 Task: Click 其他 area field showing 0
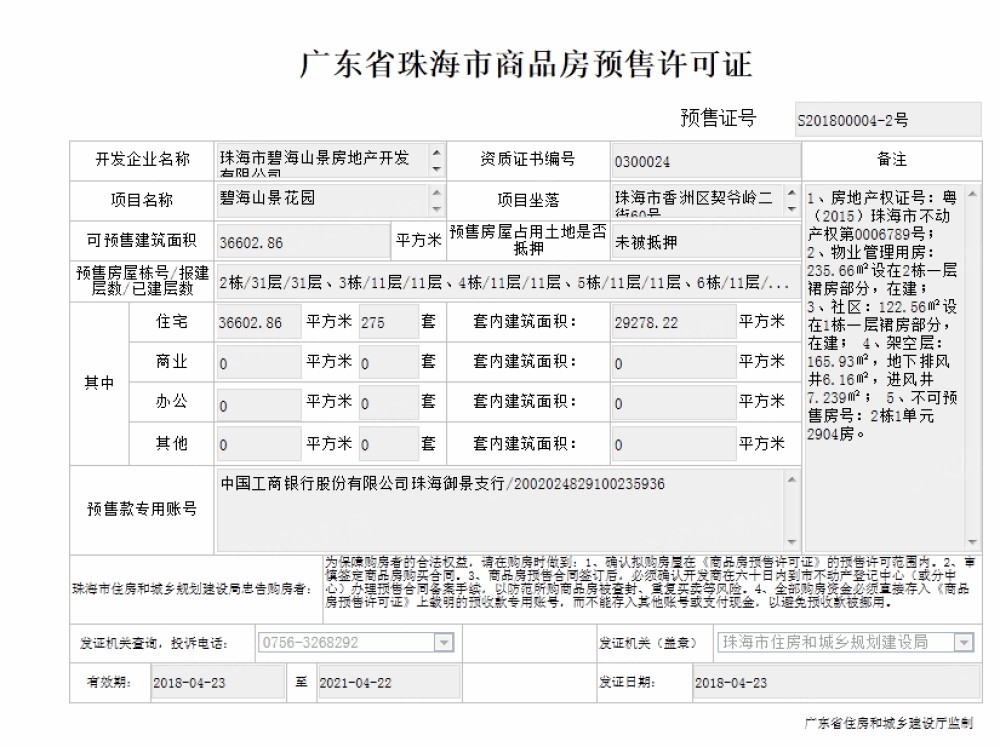click(x=258, y=443)
